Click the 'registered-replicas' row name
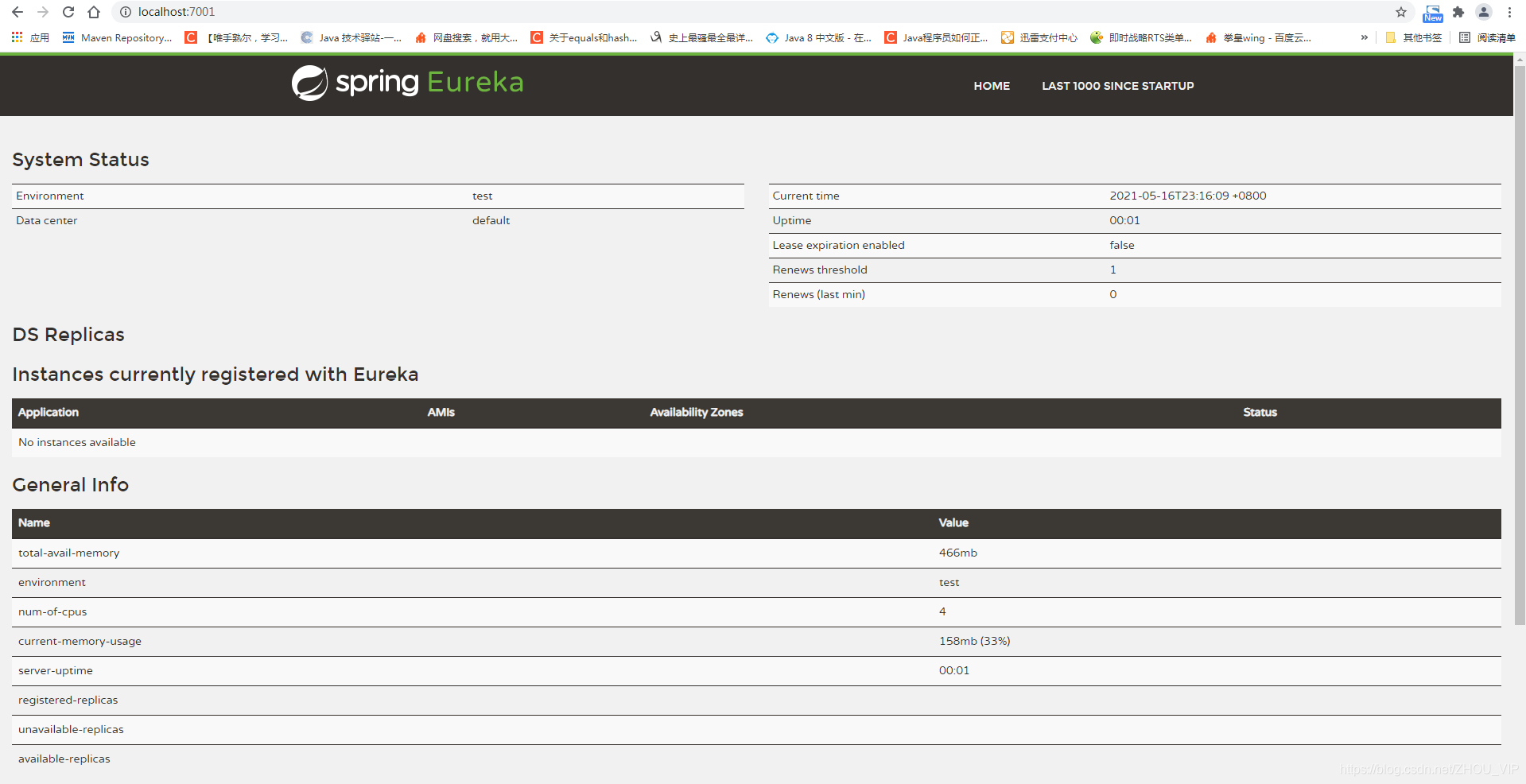This screenshot has height=784, width=1526. (x=68, y=700)
